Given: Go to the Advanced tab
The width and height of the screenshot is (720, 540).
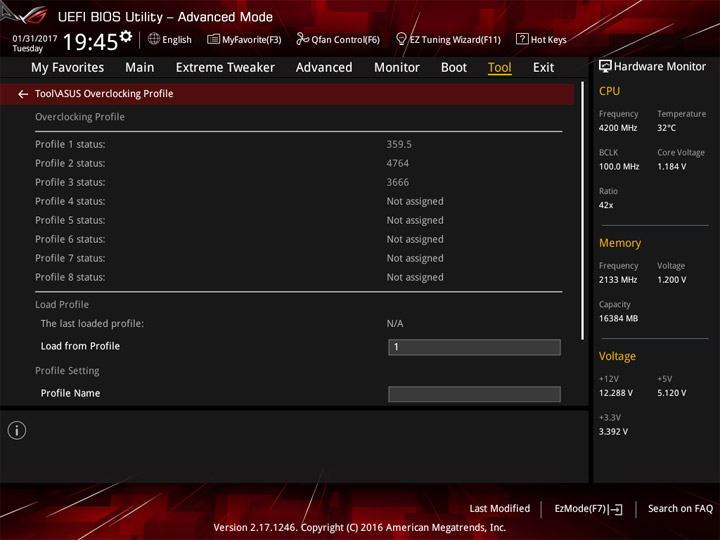Looking at the screenshot, I should pyautogui.click(x=324, y=68).
